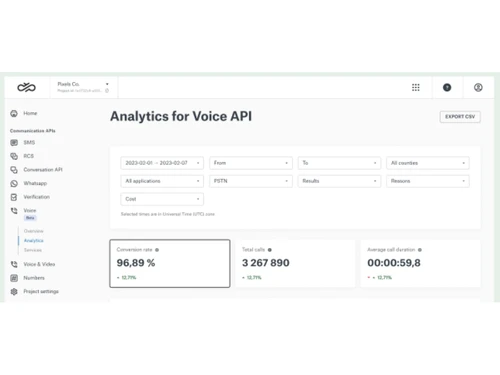Click the Voice Beta badge
500x375 pixels.
(x=30, y=218)
